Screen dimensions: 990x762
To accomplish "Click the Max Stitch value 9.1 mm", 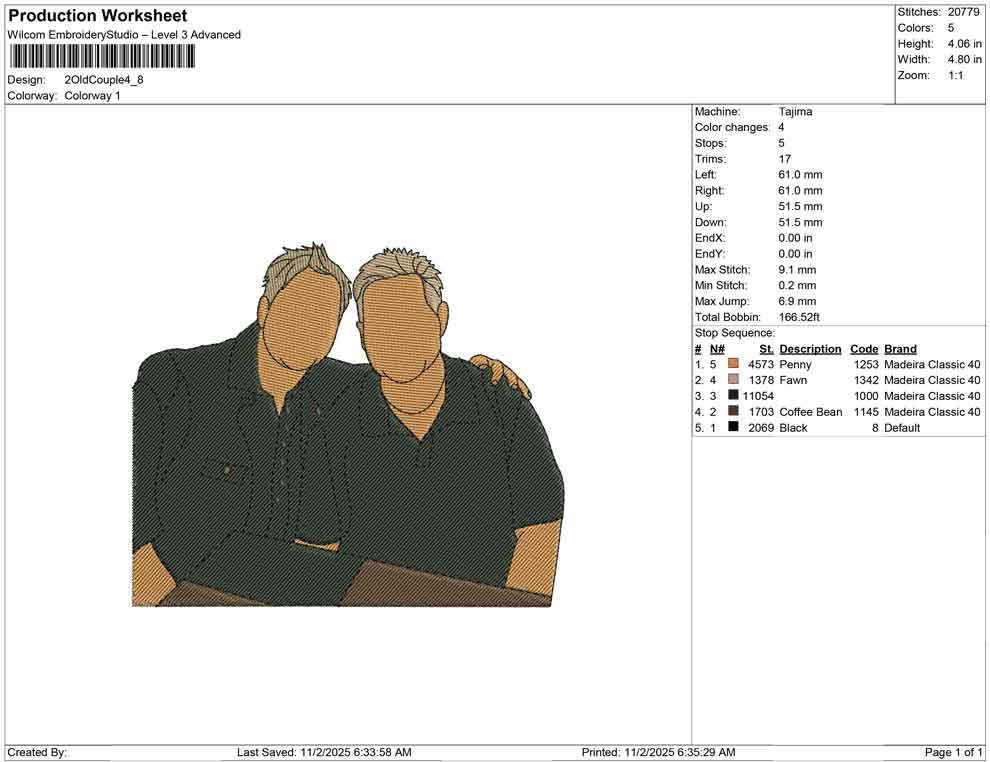I will tap(797, 269).
